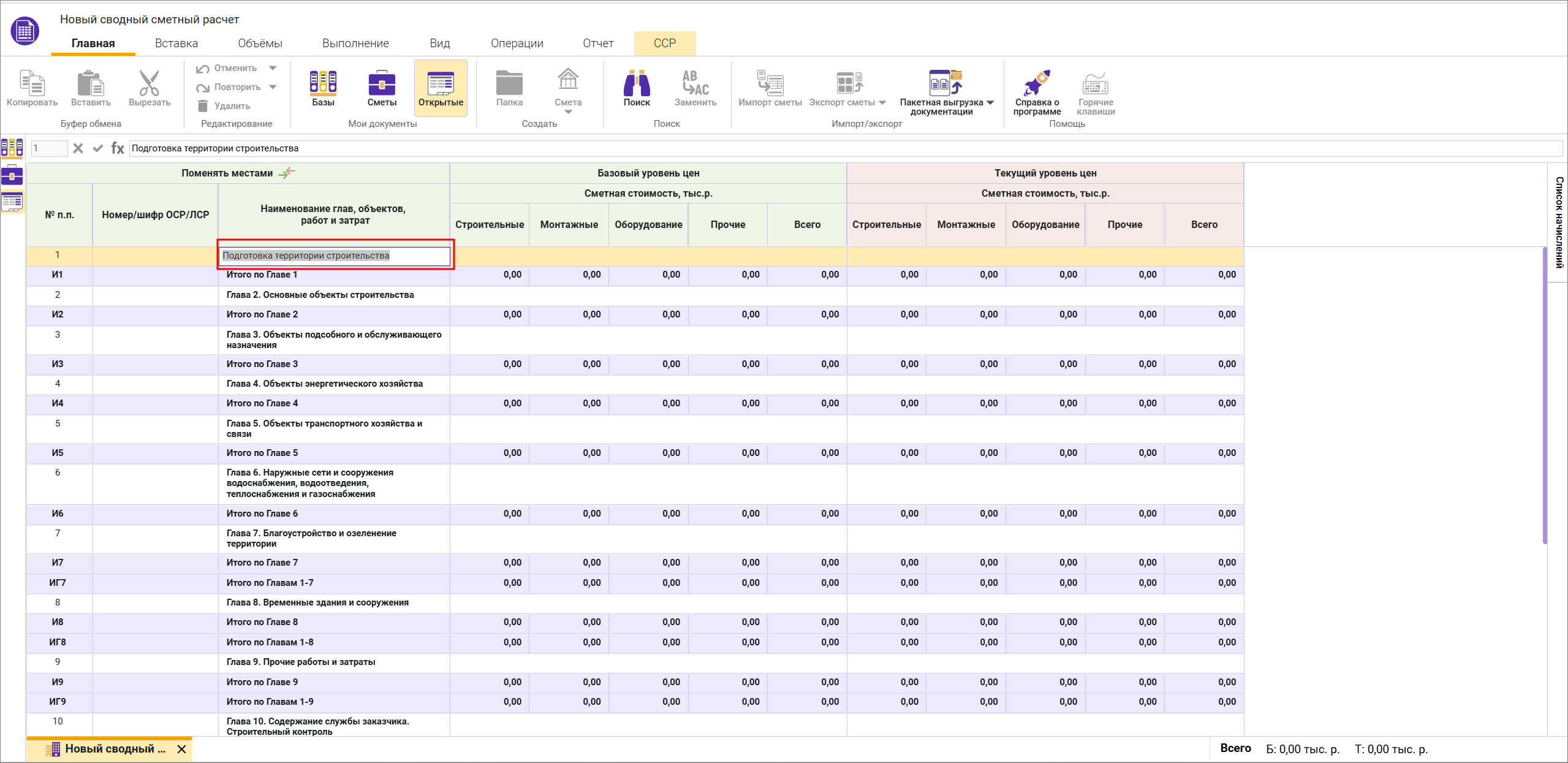Expand the Пакетная выгрузка dropdown arrow
1568x763 pixels.
[x=990, y=103]
